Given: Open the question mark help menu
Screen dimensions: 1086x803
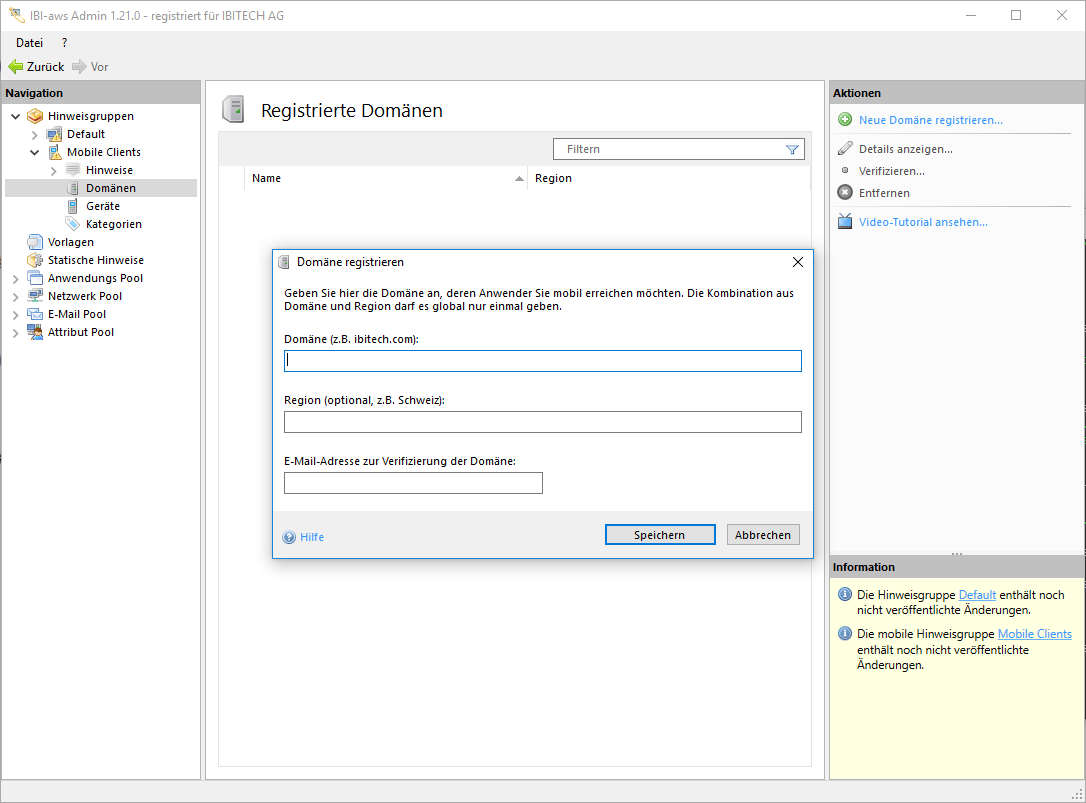Looking at the screenshot, I should click(x=65, y=43).
